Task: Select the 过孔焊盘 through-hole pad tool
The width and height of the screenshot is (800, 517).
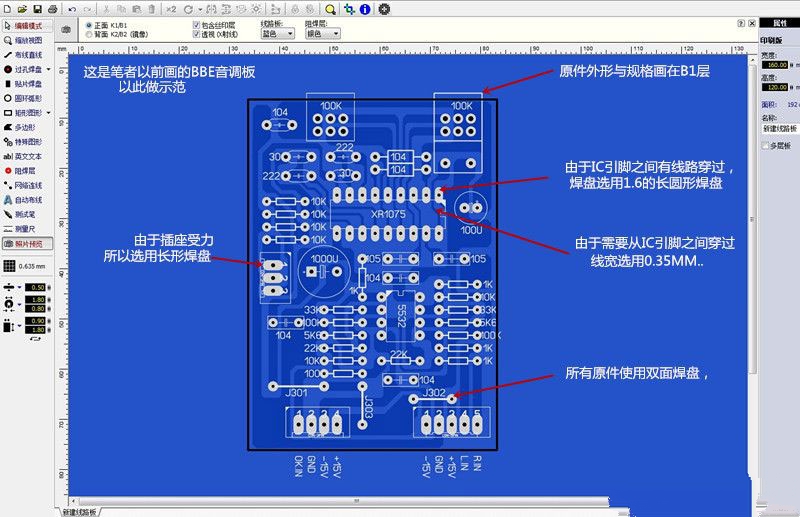Action: click(x=23, y=69)
